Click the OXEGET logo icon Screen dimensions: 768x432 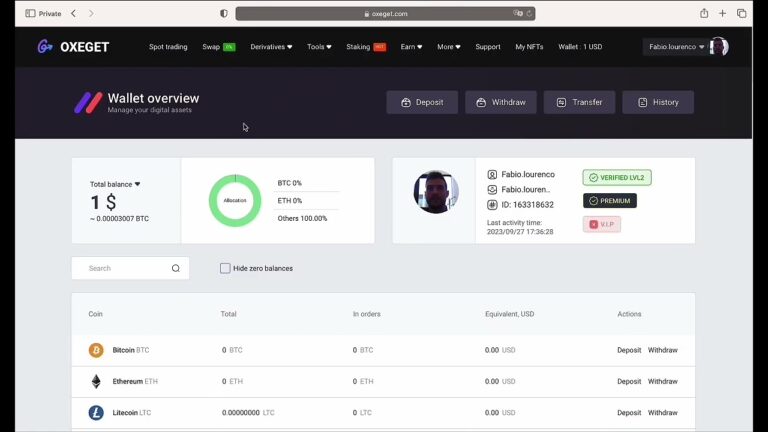tap(45, 47)
